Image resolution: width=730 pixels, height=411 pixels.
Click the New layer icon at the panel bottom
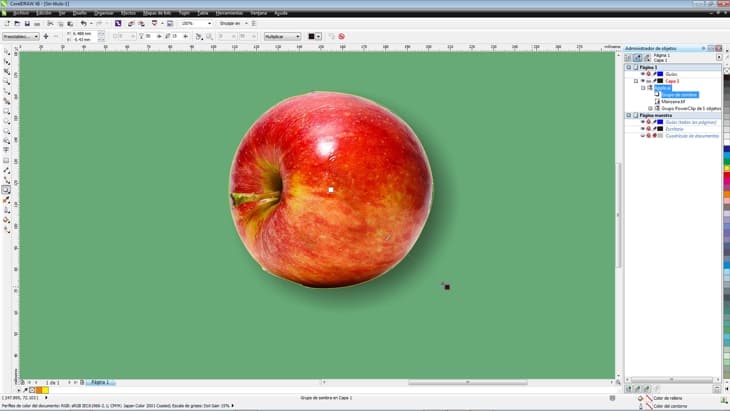click(x=629, y=389)
